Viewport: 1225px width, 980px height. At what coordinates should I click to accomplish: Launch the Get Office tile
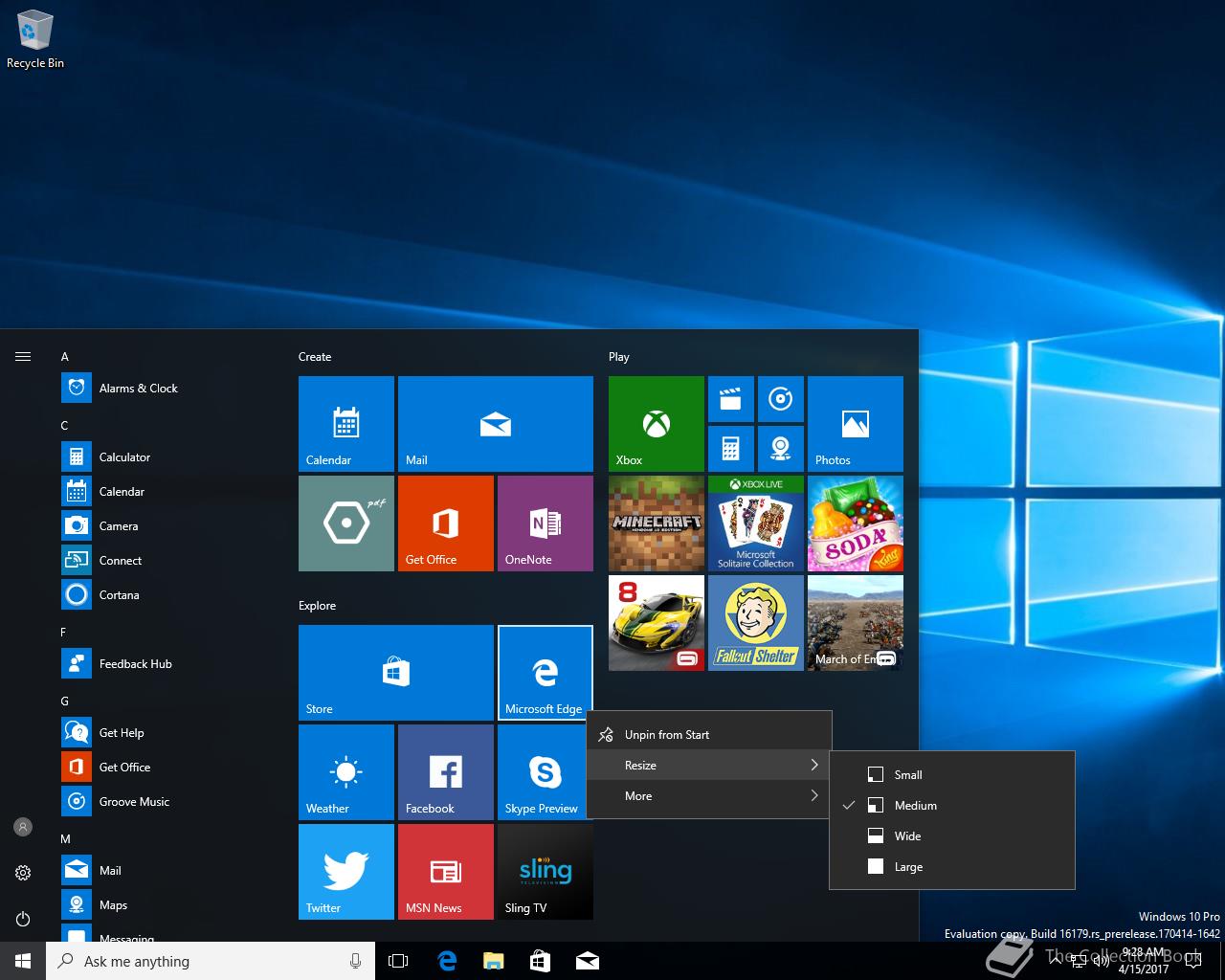(446, 523)
